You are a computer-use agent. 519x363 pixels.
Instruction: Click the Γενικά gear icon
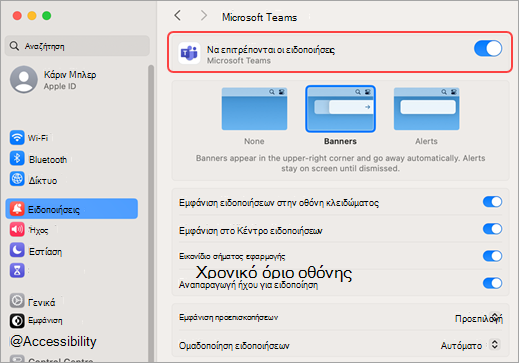[x=17, y=301]
